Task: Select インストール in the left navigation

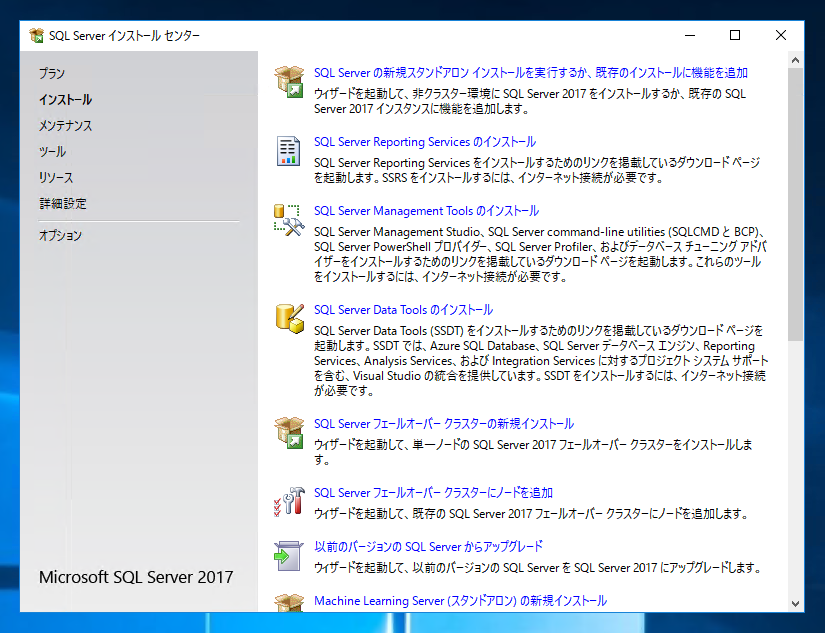Action: 65,99
